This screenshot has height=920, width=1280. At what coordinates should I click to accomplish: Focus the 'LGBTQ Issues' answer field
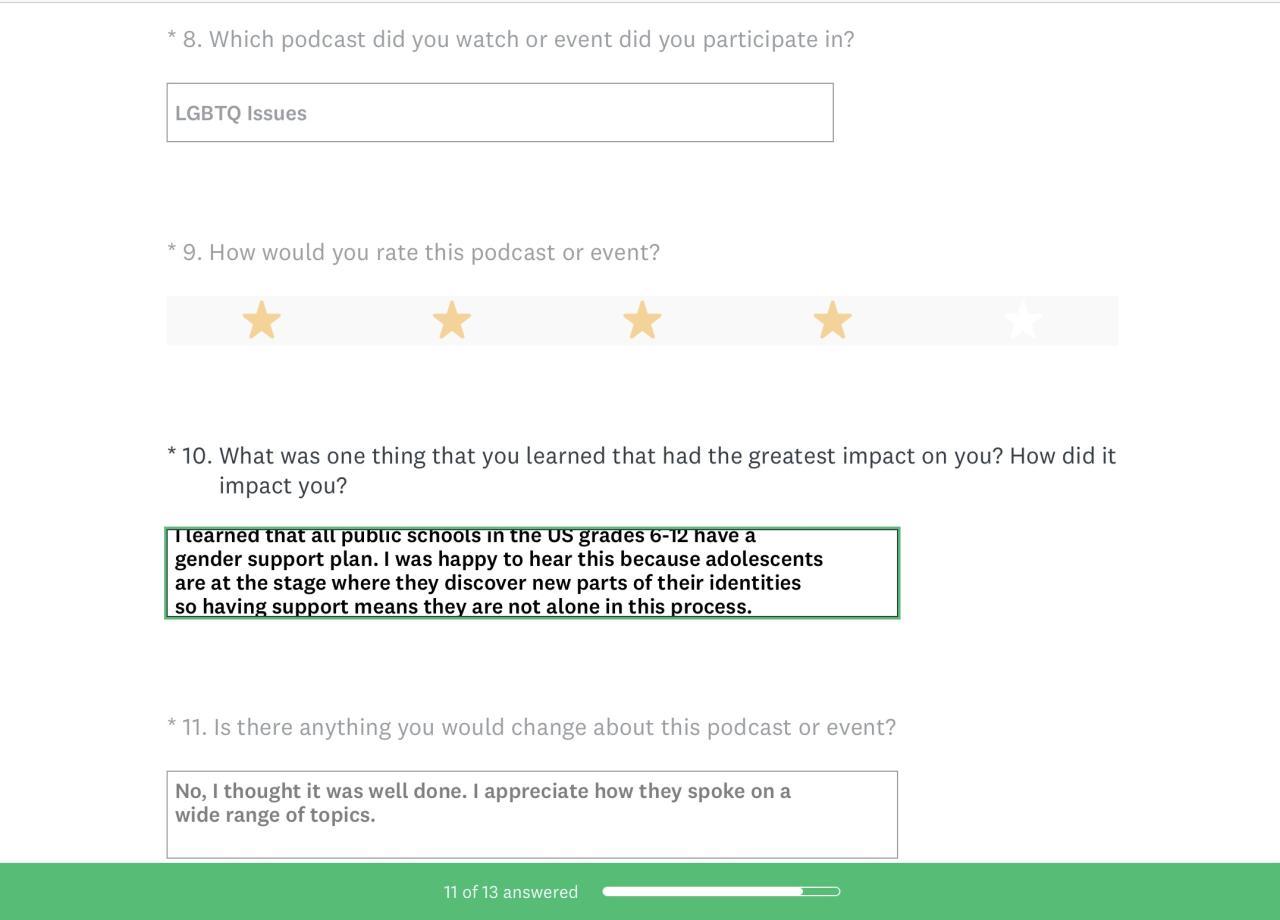coord(500,113)
